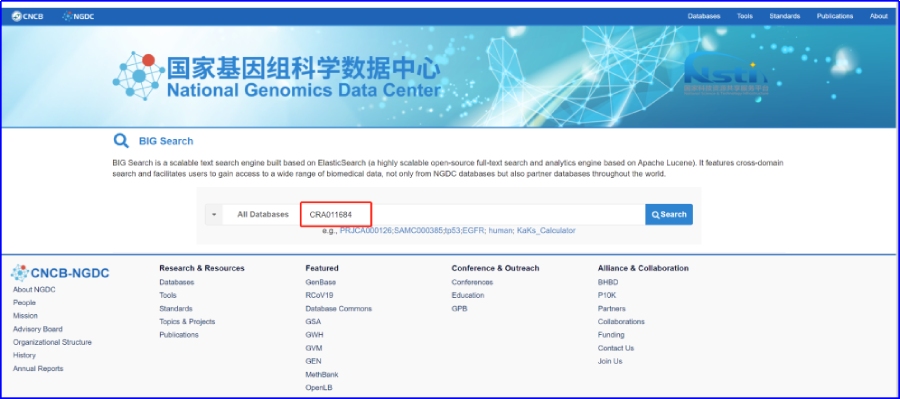
Task: Open the Conferences footer link
Action: point(472,282)
